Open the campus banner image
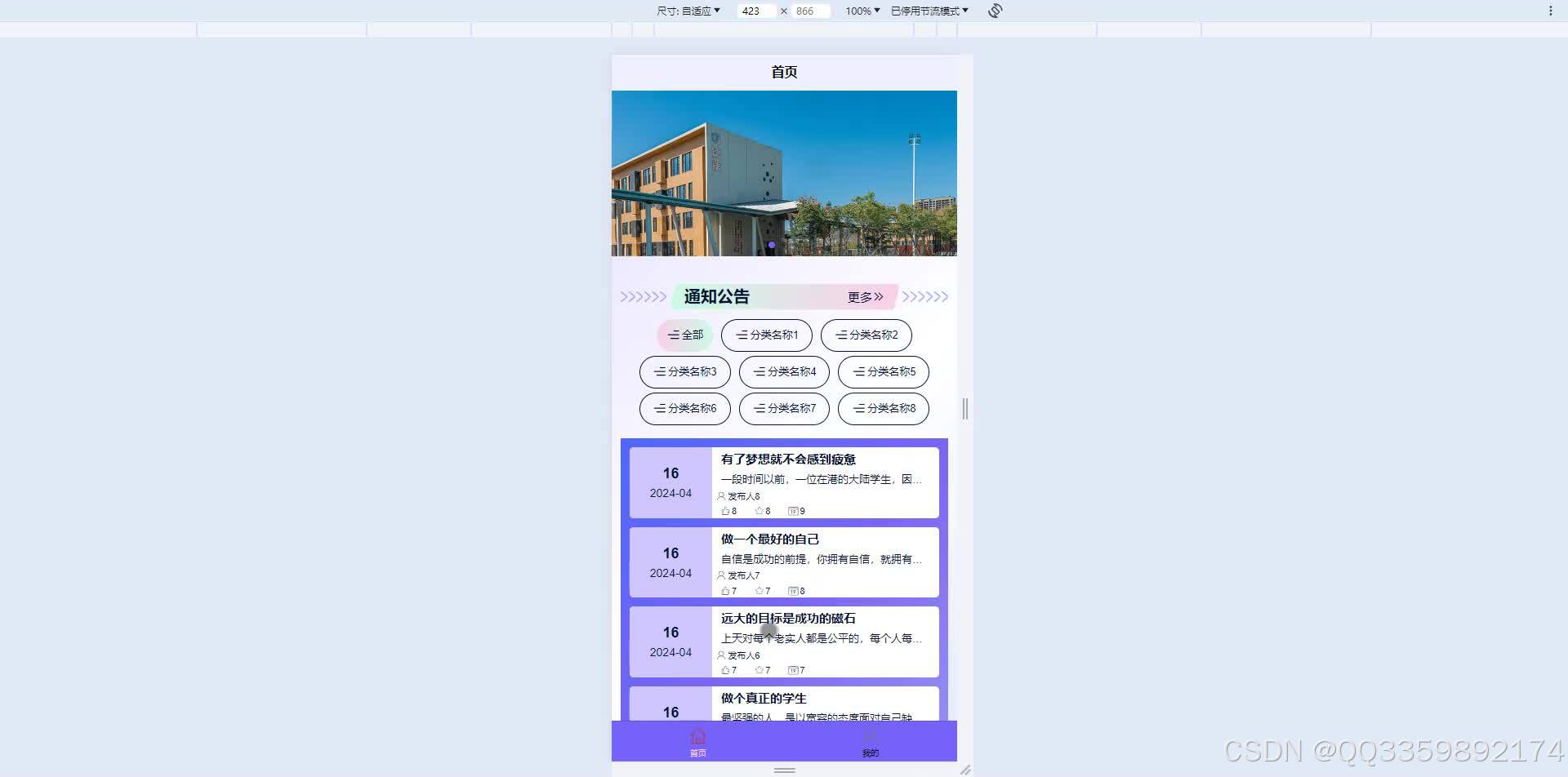The image size is (1568, 777). click(784, 173)
